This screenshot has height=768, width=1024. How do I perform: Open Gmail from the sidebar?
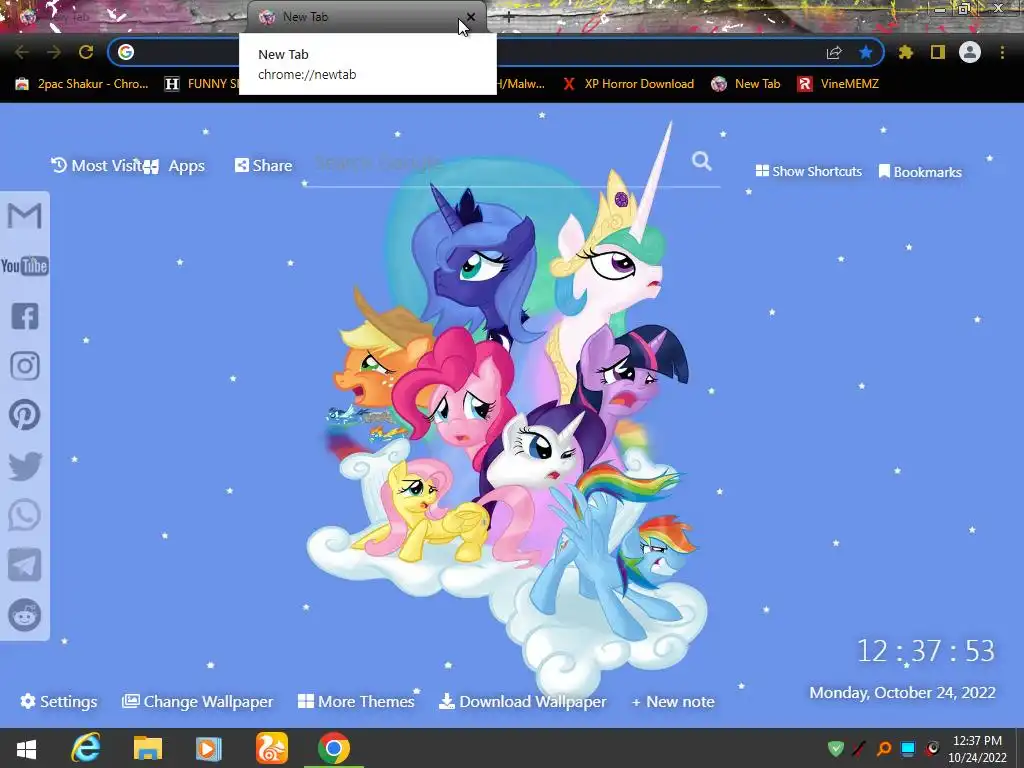tap(25, 216)
